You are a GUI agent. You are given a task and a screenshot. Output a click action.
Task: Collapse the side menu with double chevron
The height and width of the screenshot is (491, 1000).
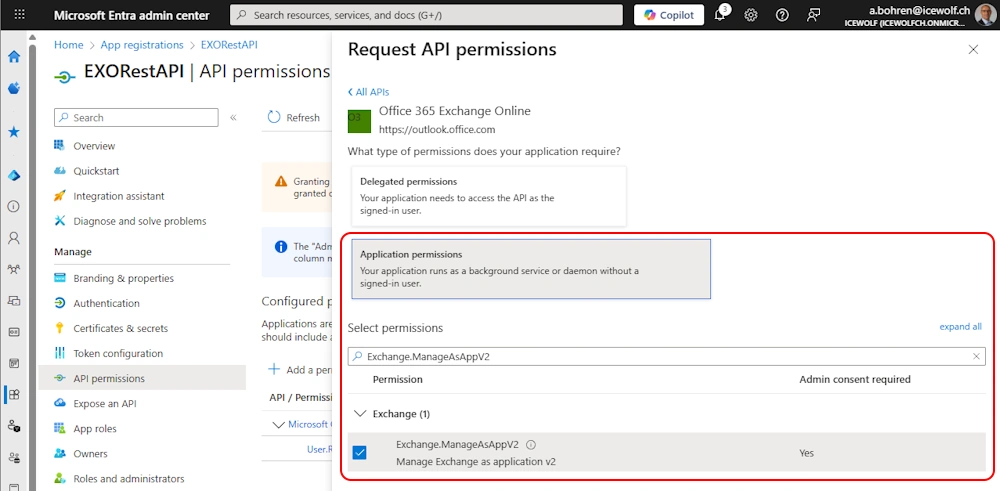coord(233,118)
